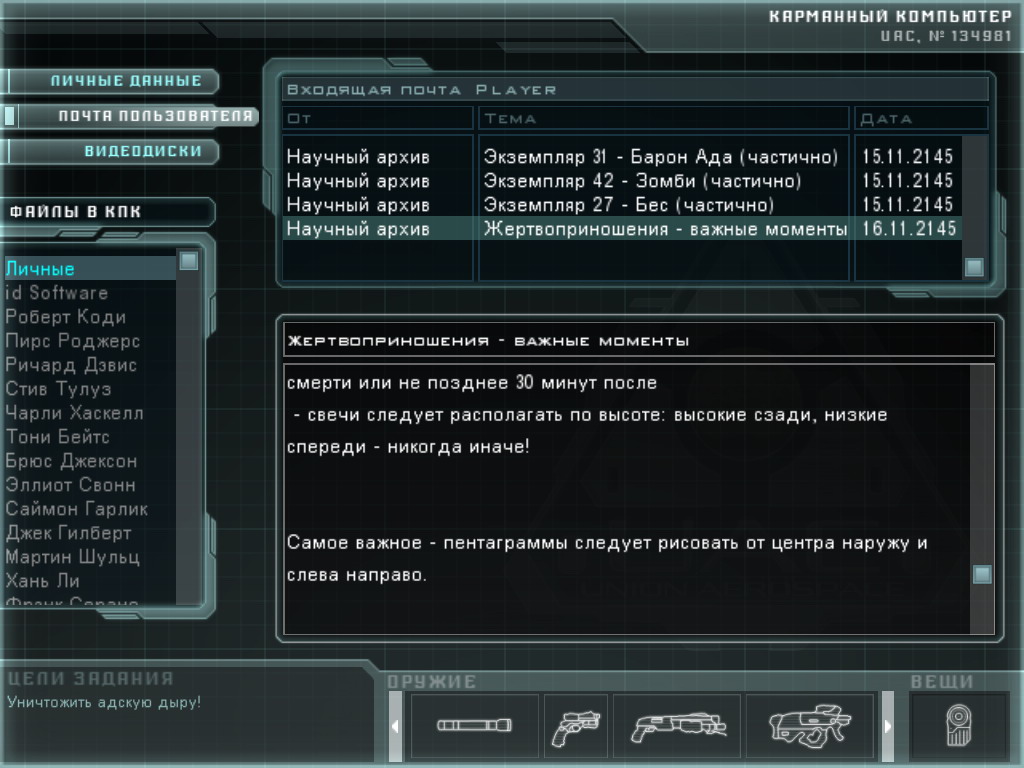Select Хань Ли in files list
This screenshot has width=1024, height=768.
click(x=89, y=581)
